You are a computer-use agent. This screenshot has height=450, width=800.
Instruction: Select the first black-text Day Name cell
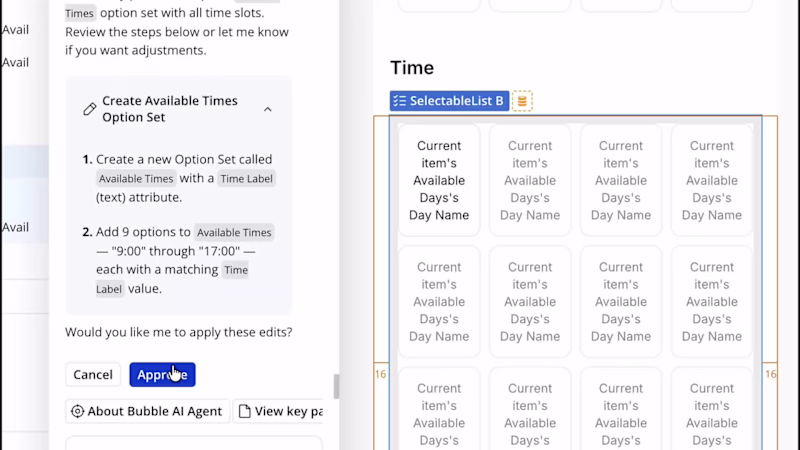pos(439,180)
